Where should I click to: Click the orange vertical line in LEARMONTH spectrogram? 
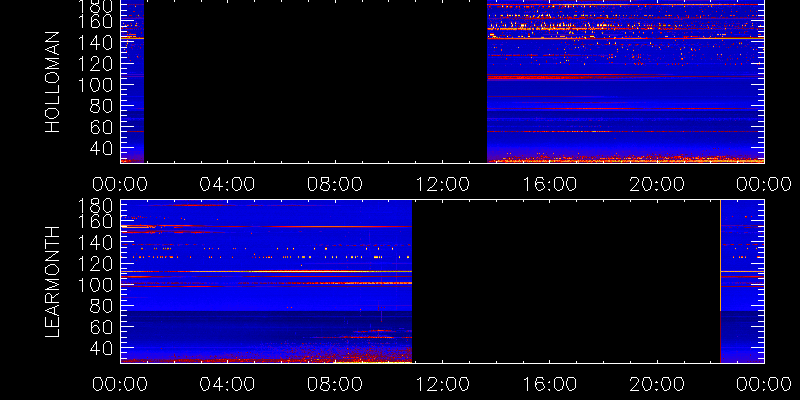(720, 255)
